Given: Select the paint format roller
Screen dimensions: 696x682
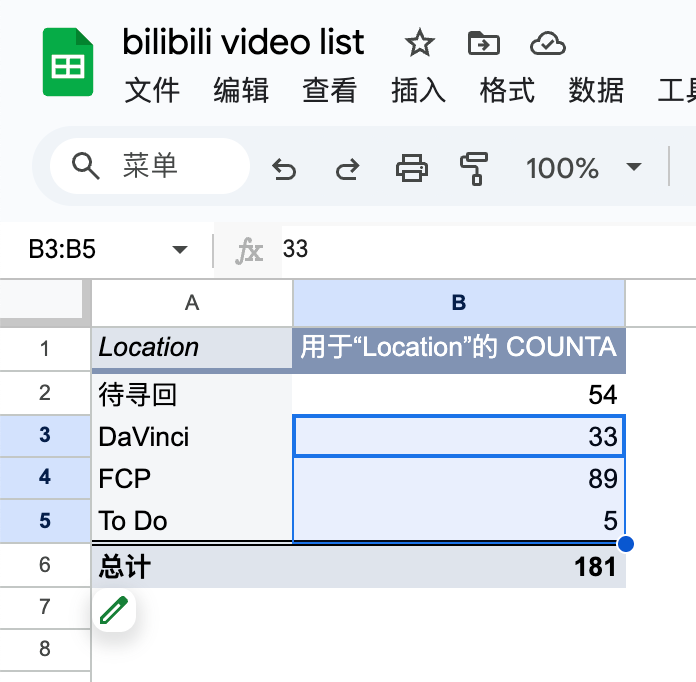Looking at the screenshot, I should (474, 168).
